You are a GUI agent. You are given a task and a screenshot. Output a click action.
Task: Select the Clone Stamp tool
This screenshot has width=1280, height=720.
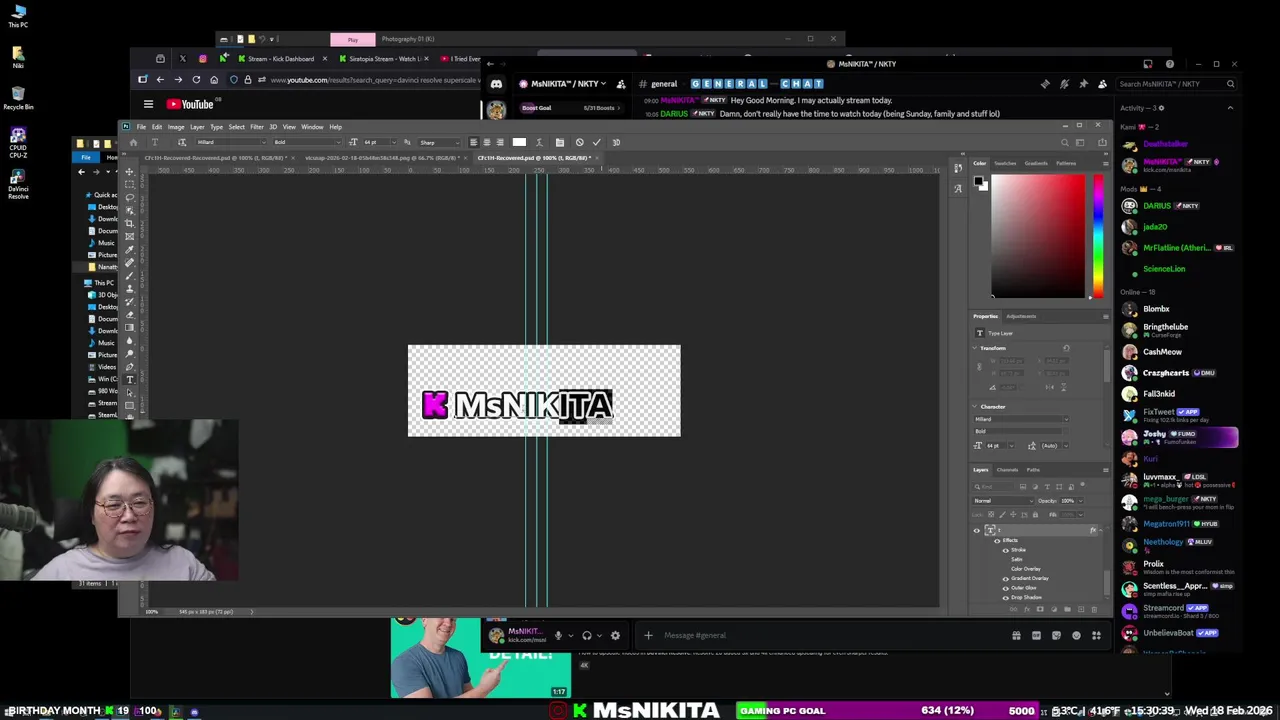(x=129, y=288)
